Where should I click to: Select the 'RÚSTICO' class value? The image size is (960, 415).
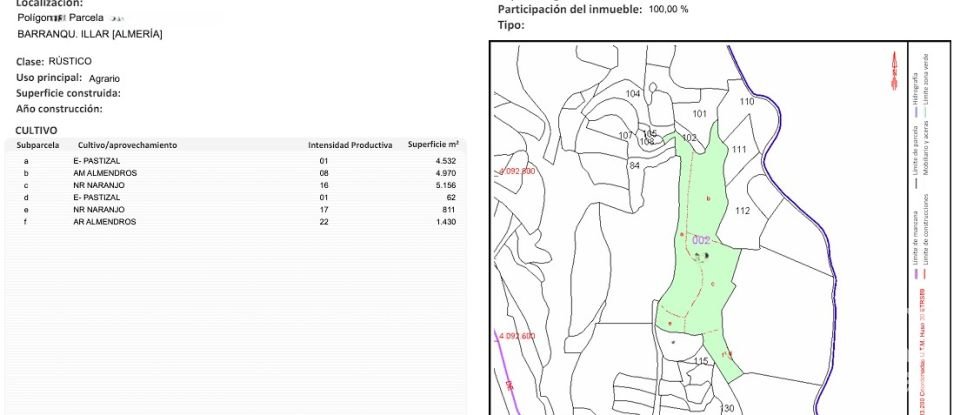coord(70,61)
